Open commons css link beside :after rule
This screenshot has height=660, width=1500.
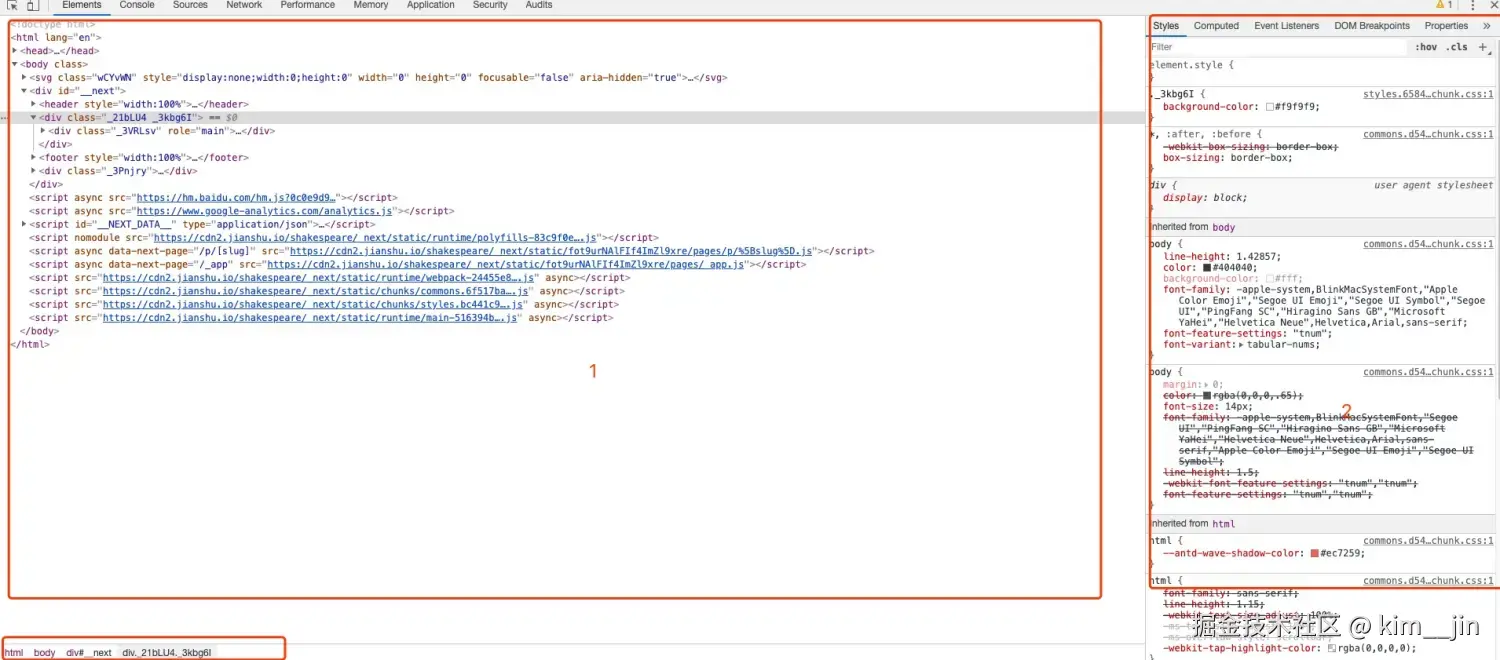pyautogui.click(x=1428, y=134)
